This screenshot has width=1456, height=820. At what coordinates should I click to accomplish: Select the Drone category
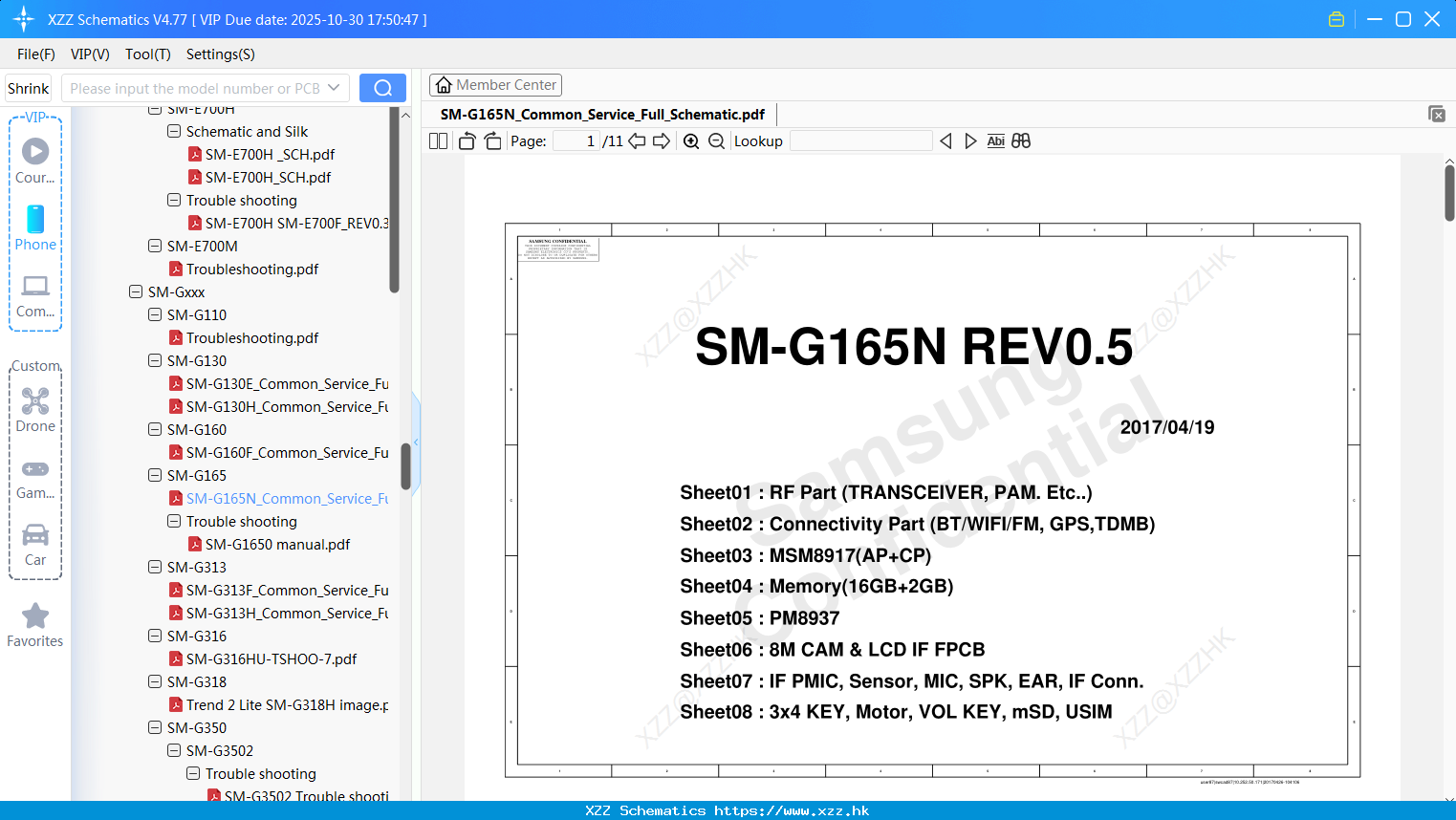coord(35,410)
